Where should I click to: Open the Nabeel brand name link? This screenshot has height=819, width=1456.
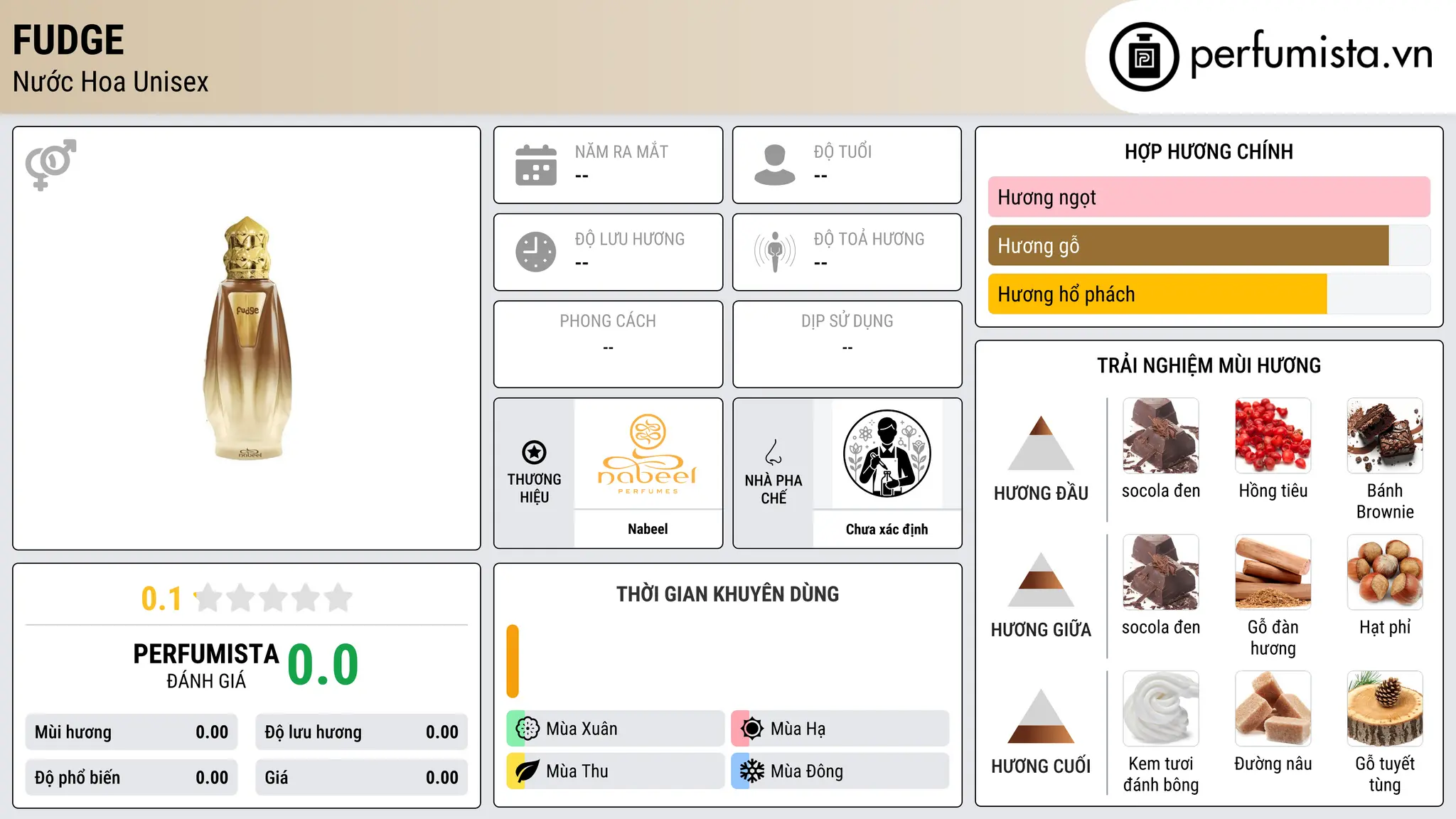pos(648,529)
